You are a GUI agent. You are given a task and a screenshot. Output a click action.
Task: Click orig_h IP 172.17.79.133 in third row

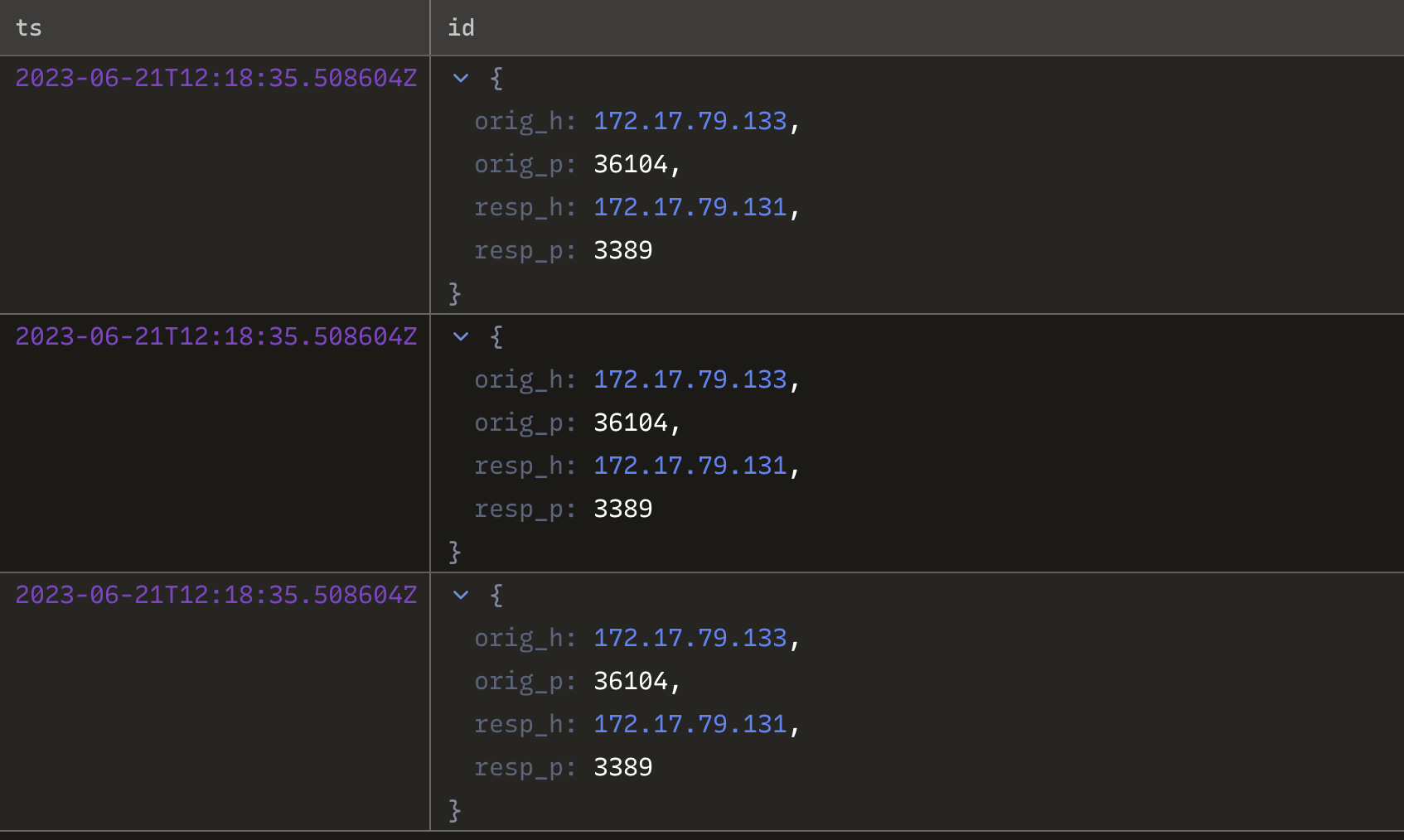[x=690, y=638]
